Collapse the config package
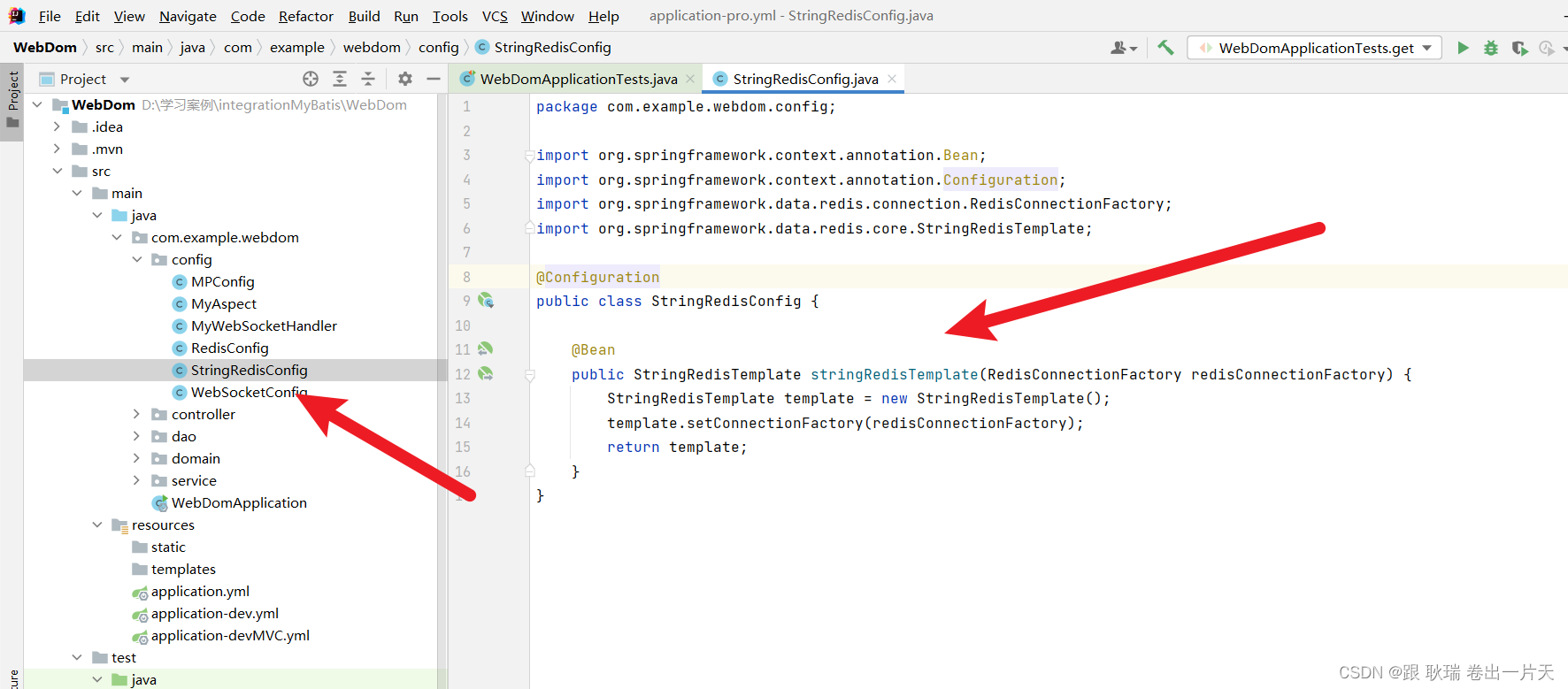The image size is (1568, 689). (x=137, y=259)
